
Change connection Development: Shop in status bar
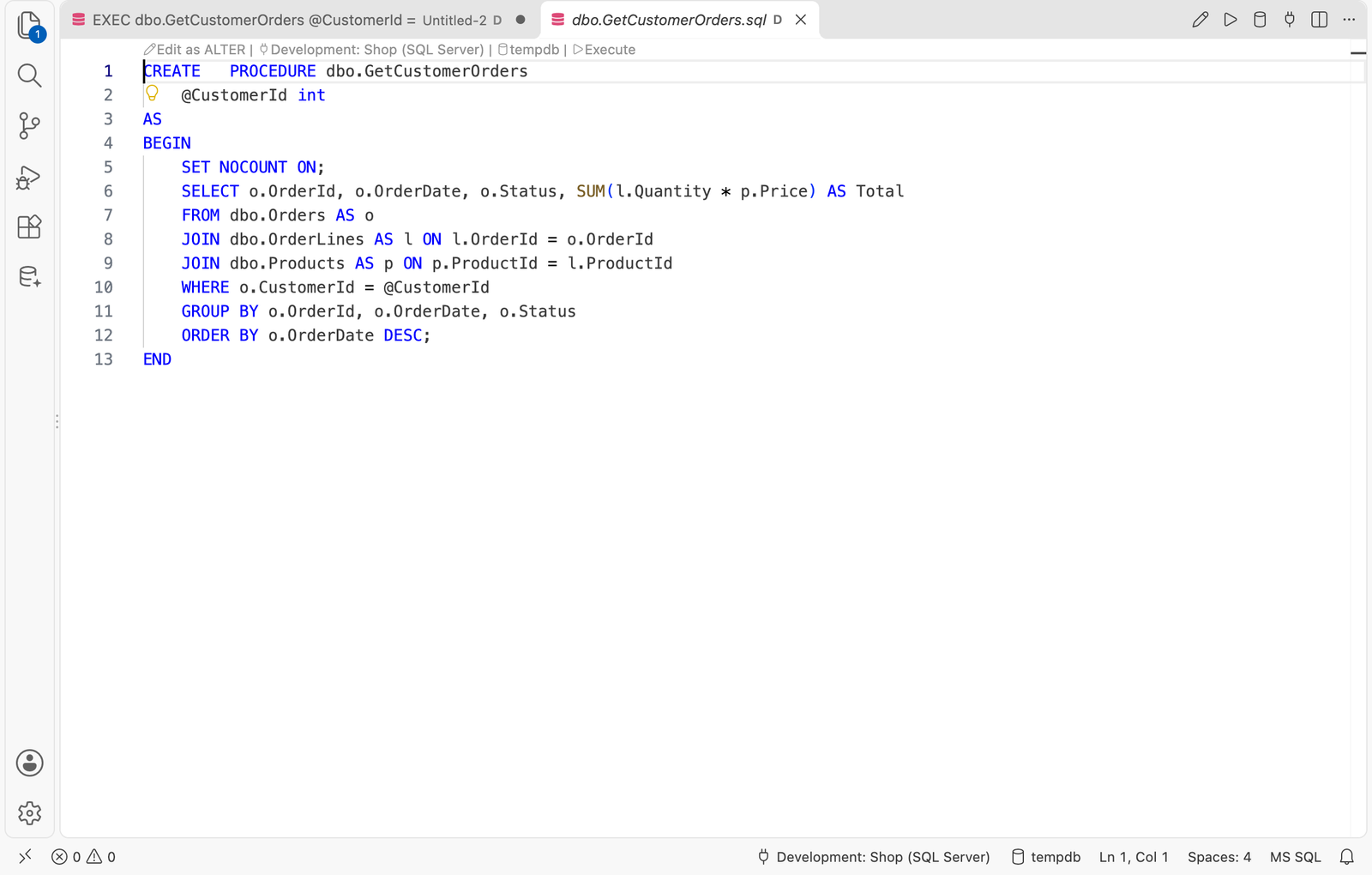click(874, 857)
